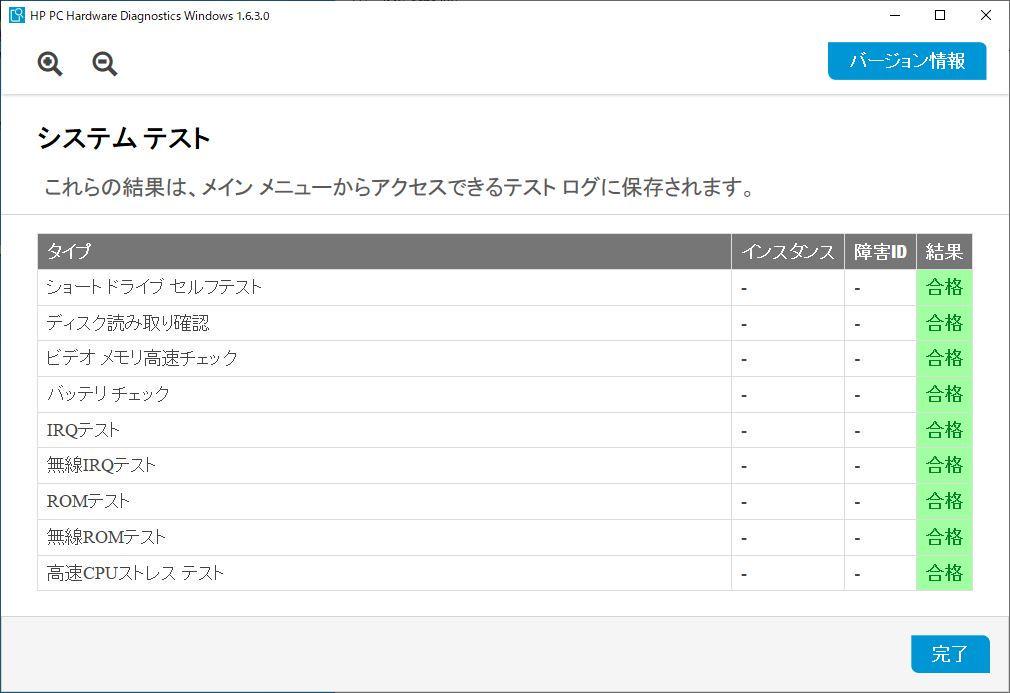Click the 障害ID column header

pyautogui.click(x=881, y=251)
